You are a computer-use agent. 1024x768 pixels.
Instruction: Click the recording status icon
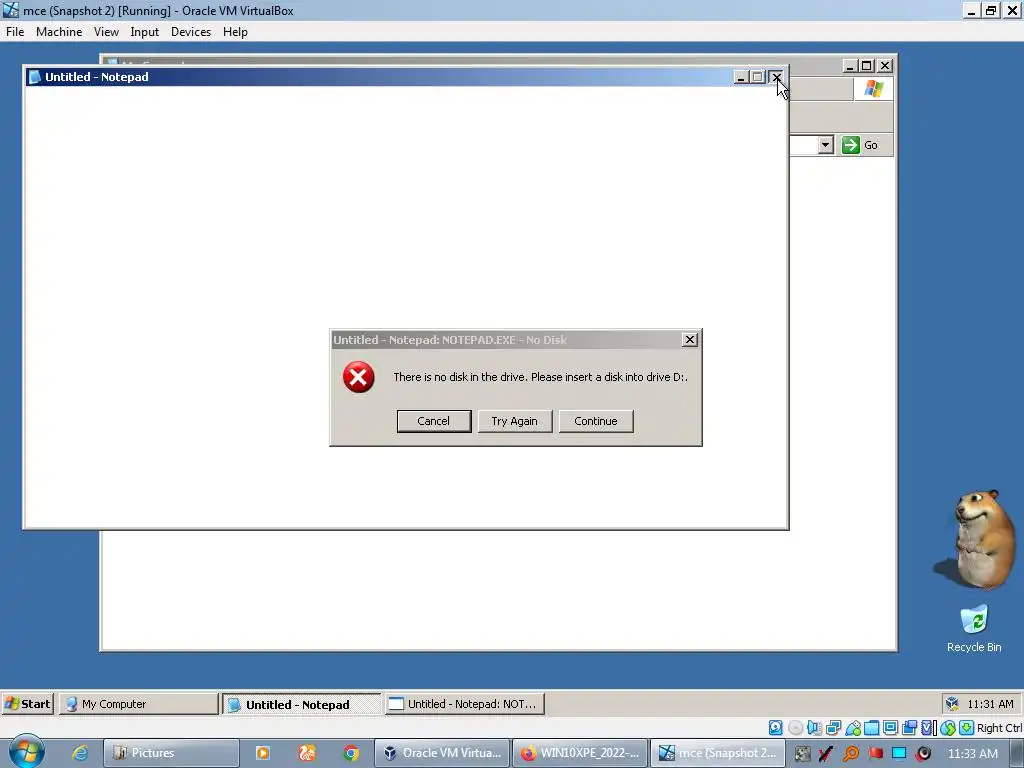[x=909, y=728]
